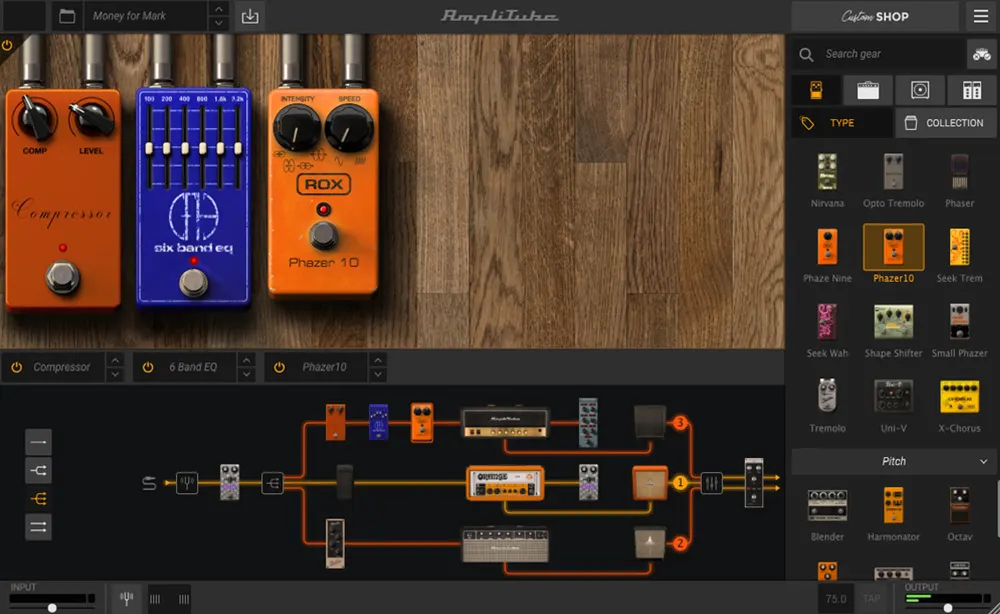Select the Blender pitch pedal
Screen dimensions: 1000x614
tap(827, 515)
